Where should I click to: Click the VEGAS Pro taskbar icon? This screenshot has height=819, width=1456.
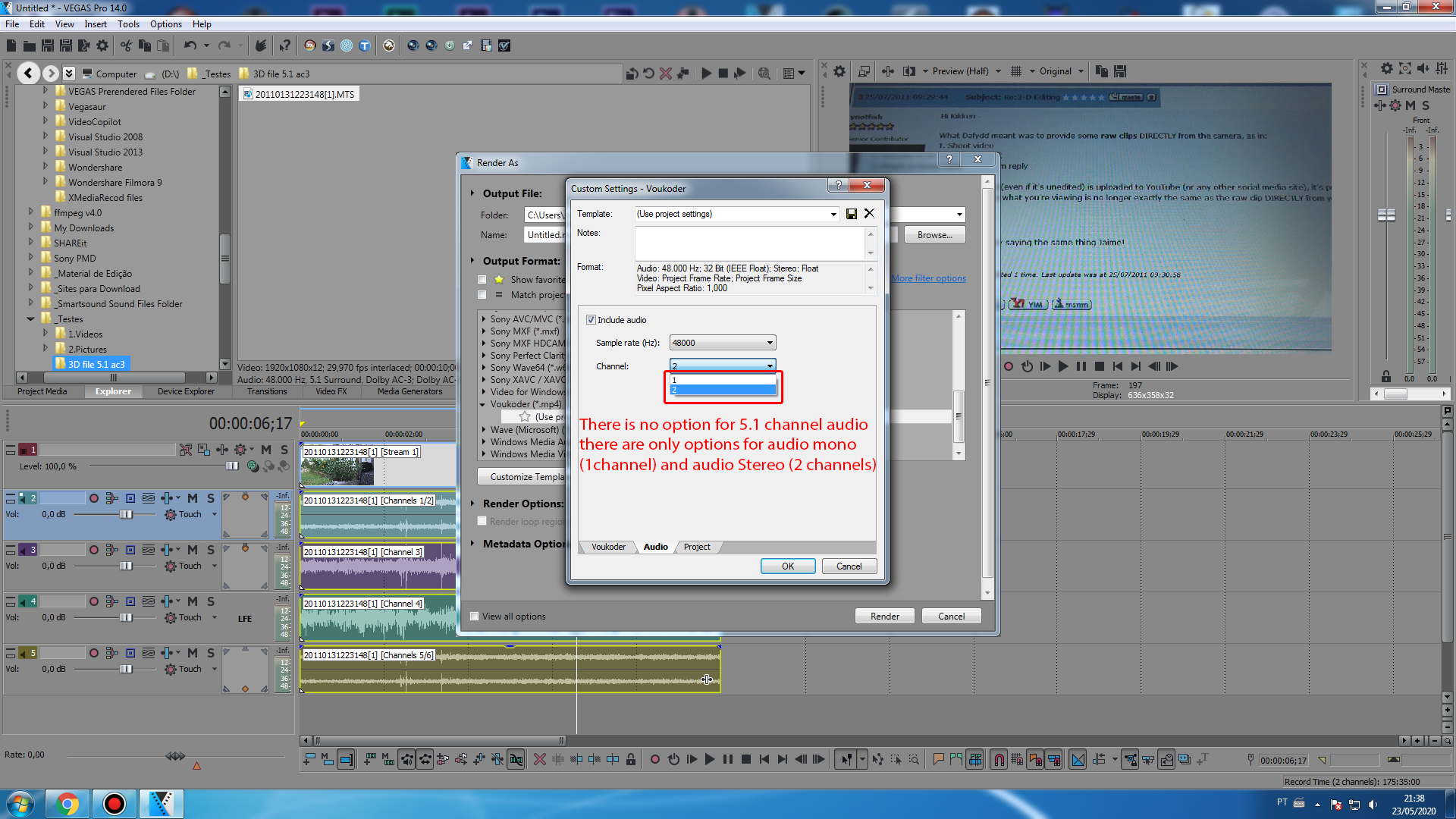(x=161, y=804)
